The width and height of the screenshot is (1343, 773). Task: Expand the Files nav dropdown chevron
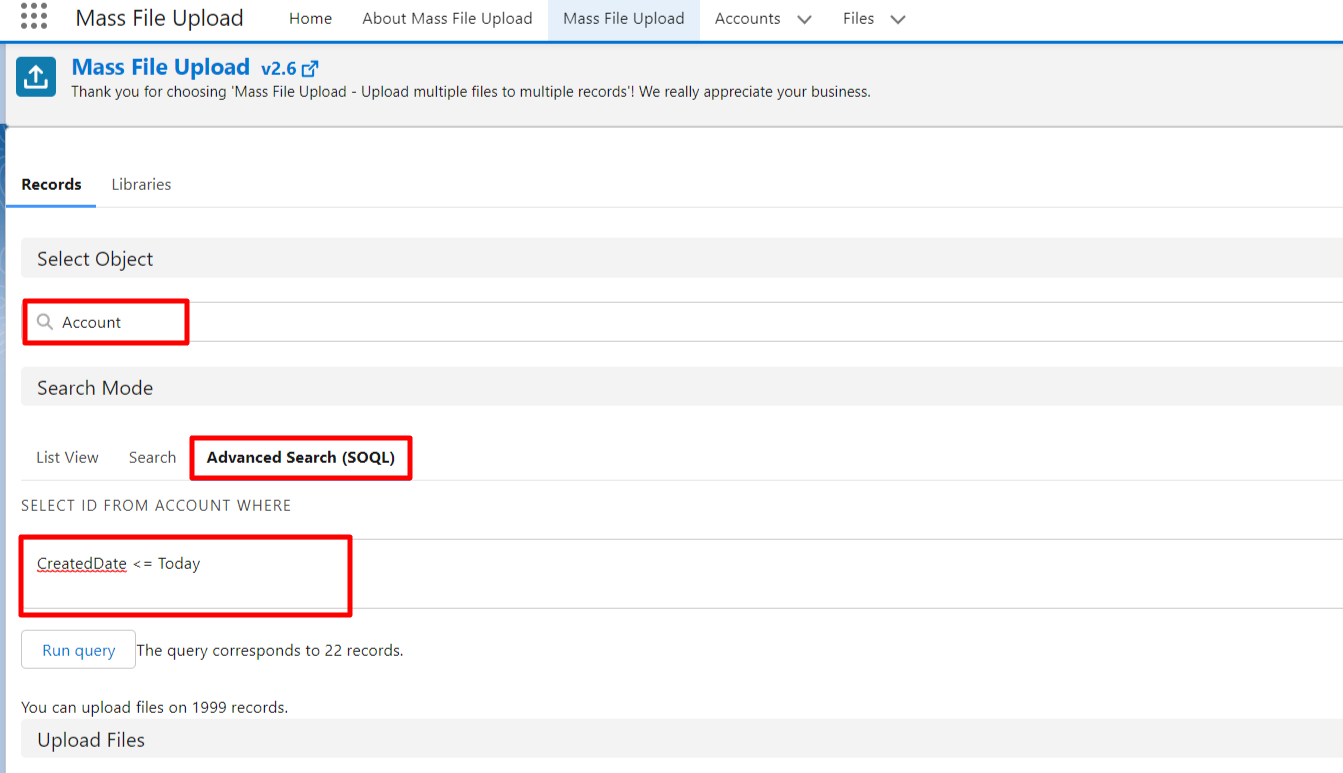pyautogui.click(x=898, y=19)
